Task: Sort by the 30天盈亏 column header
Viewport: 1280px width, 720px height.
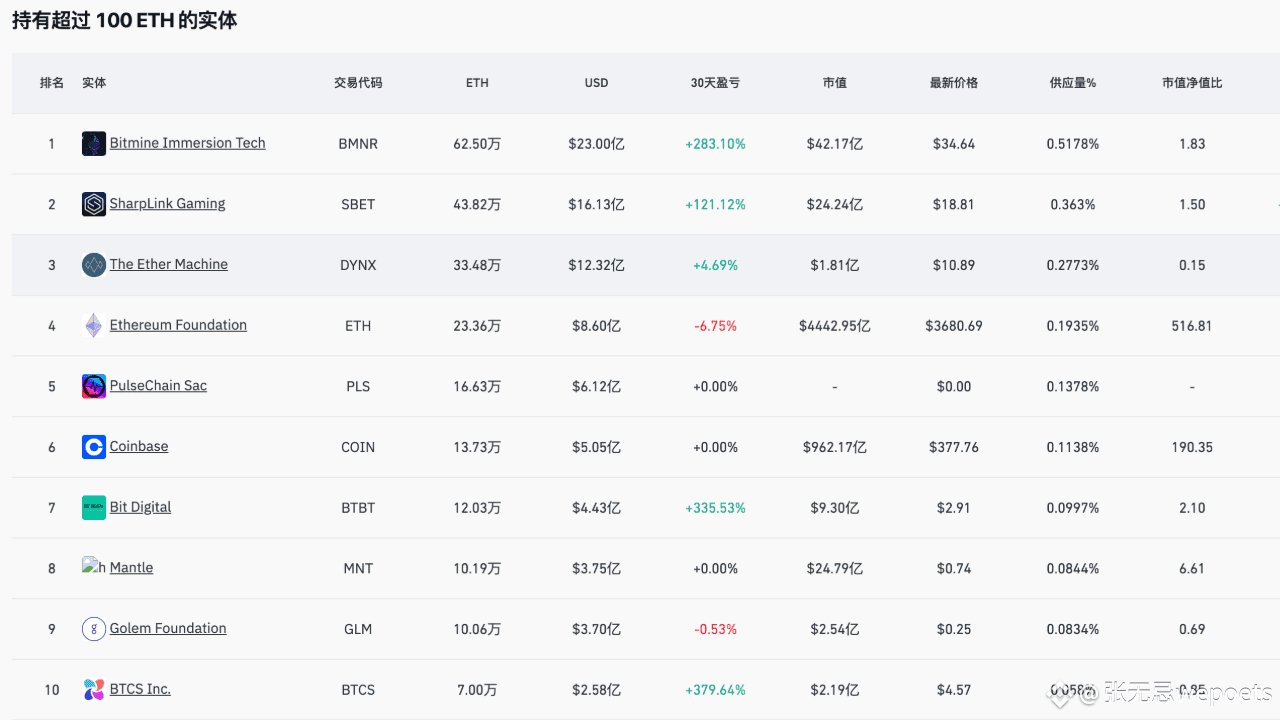Action: pyautogui.click(x=715, y=83)
